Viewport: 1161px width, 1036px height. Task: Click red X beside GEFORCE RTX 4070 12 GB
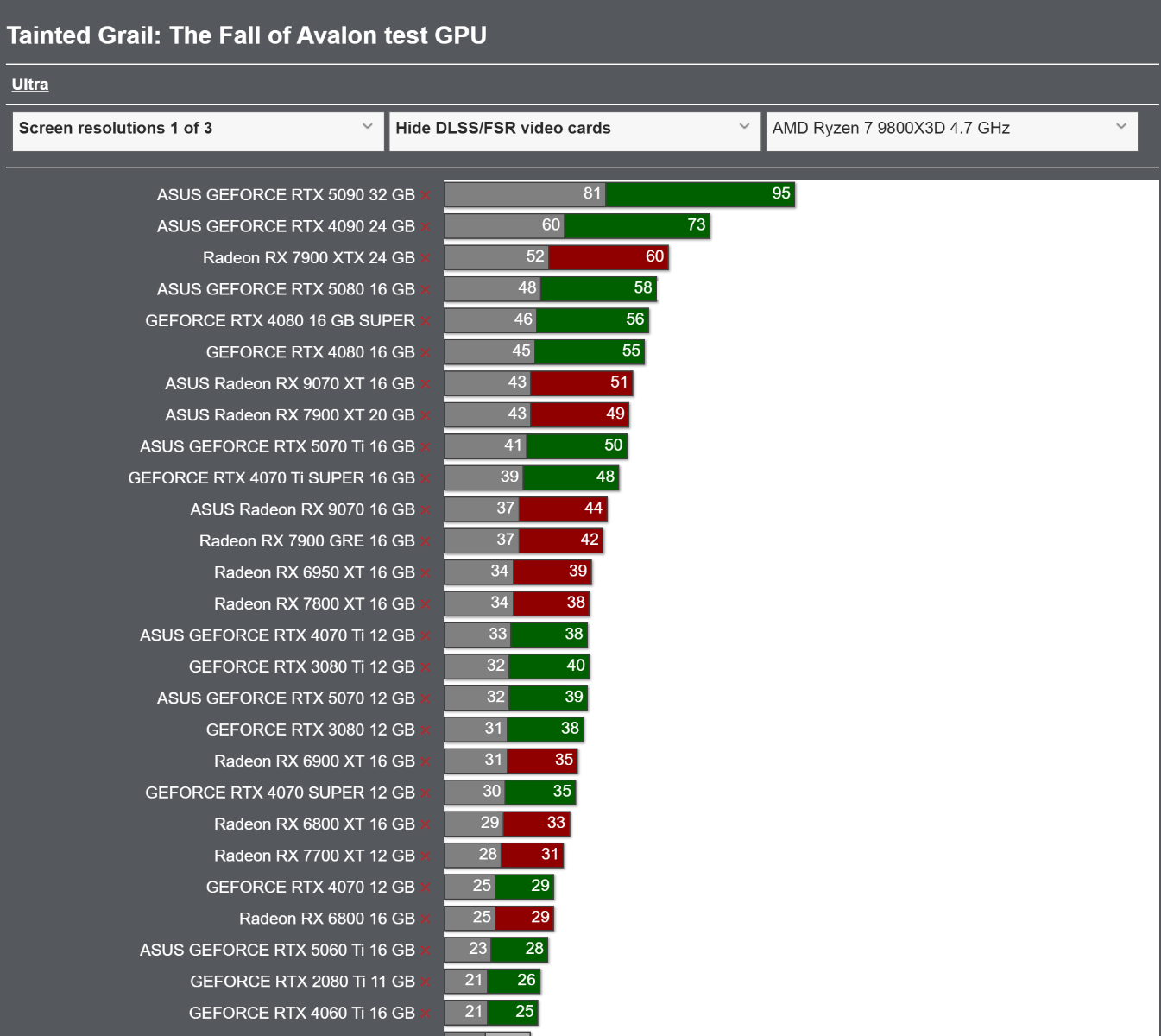pyautogui.click(x=426, y=888)
